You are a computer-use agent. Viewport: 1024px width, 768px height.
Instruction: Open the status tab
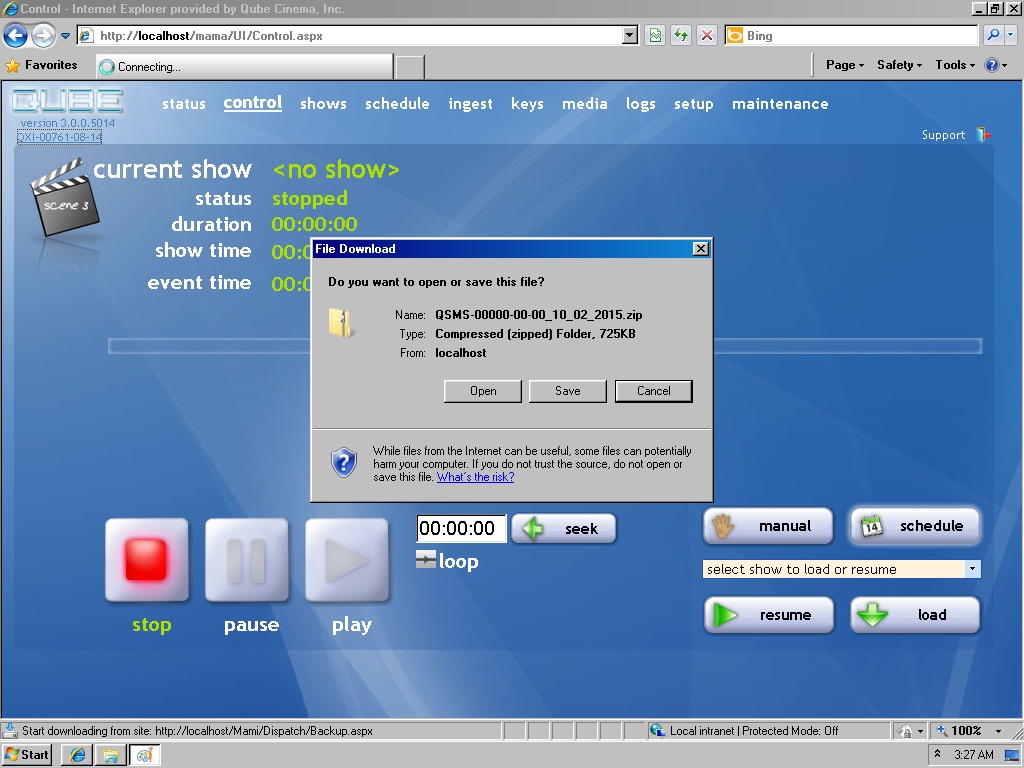coord(184,104)
